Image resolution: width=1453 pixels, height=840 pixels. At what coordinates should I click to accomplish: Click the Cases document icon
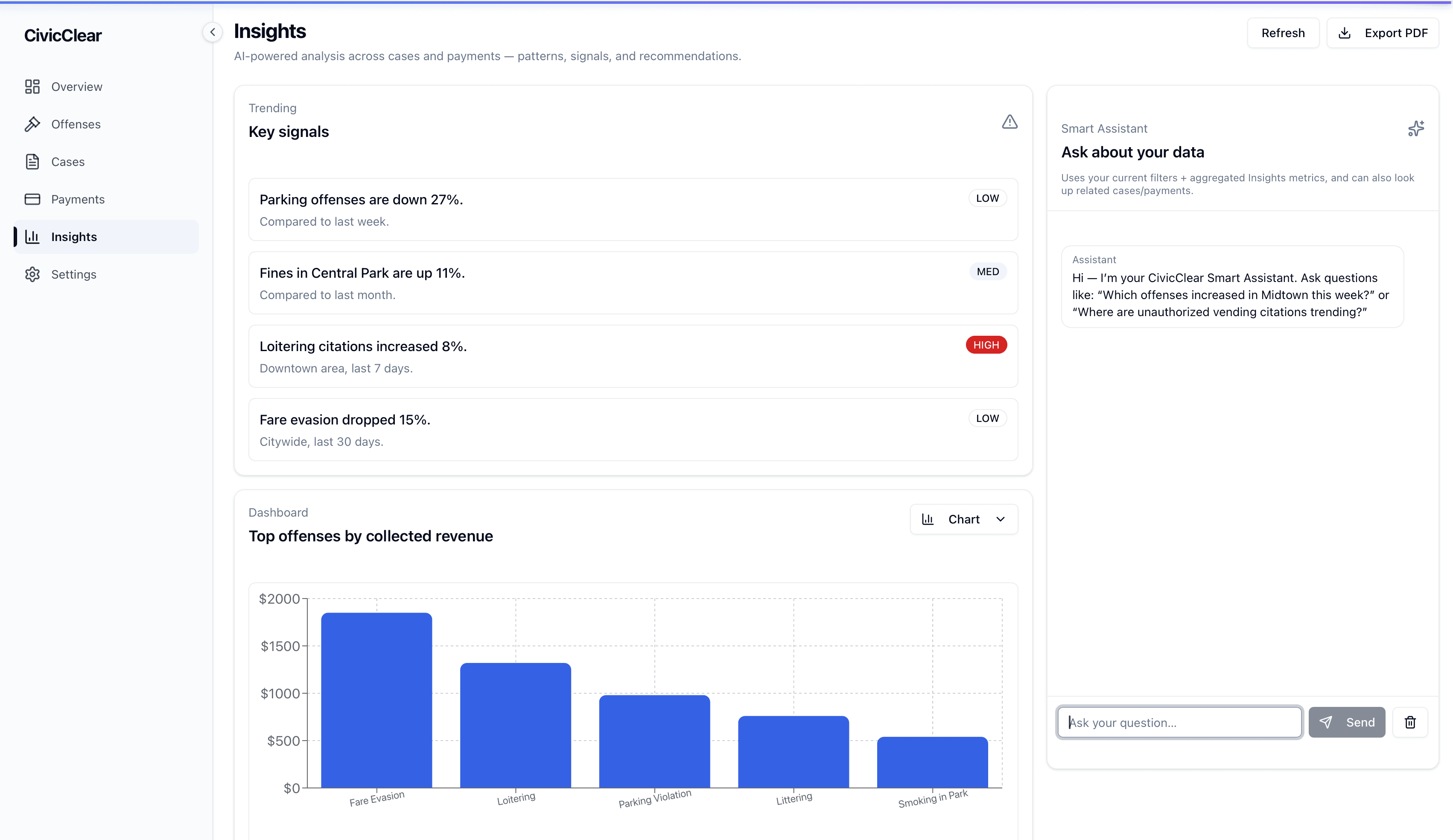[32, 162]
